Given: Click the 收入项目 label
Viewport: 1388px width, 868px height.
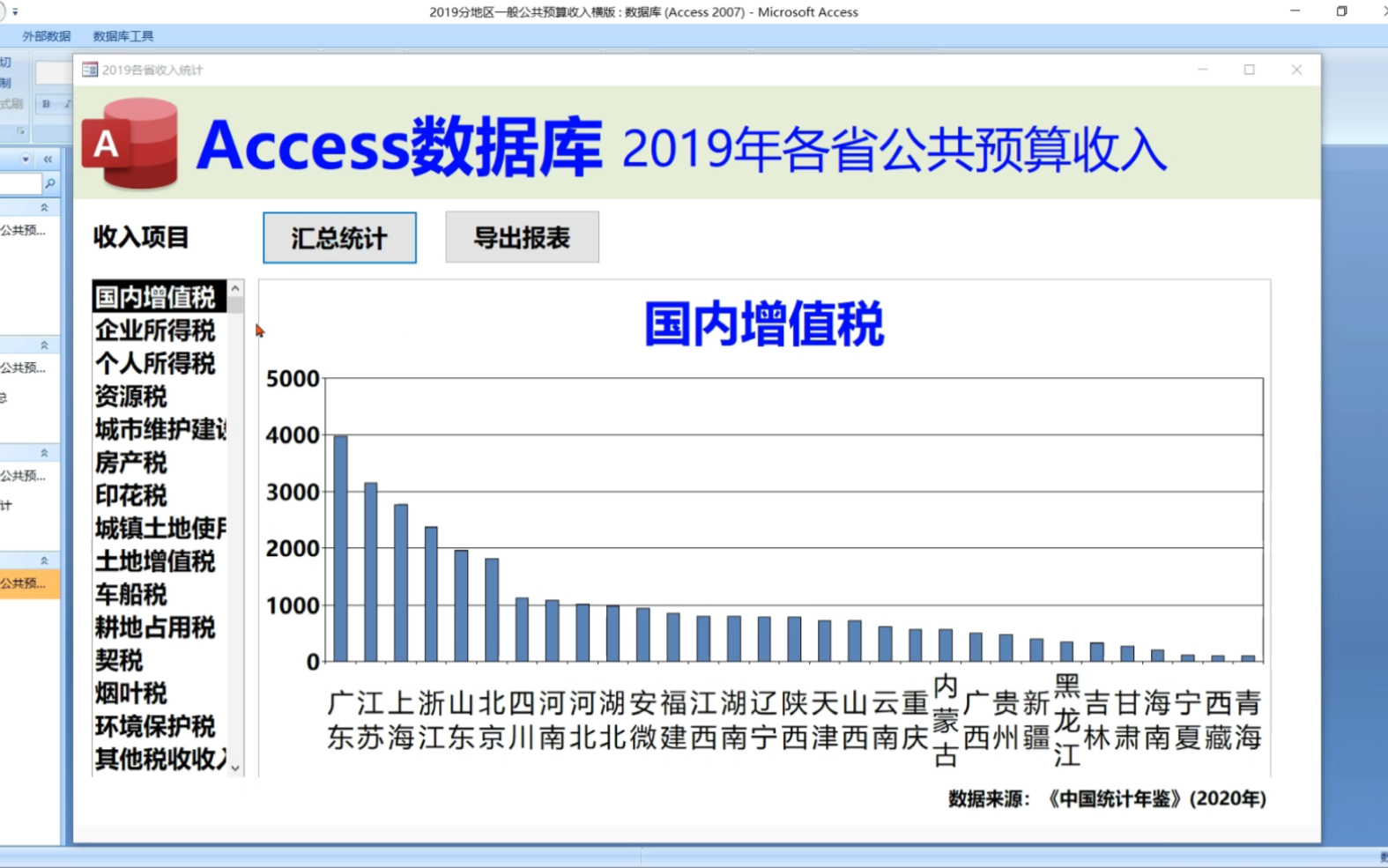Looking at the screenshot, I should tap(141, 237).
